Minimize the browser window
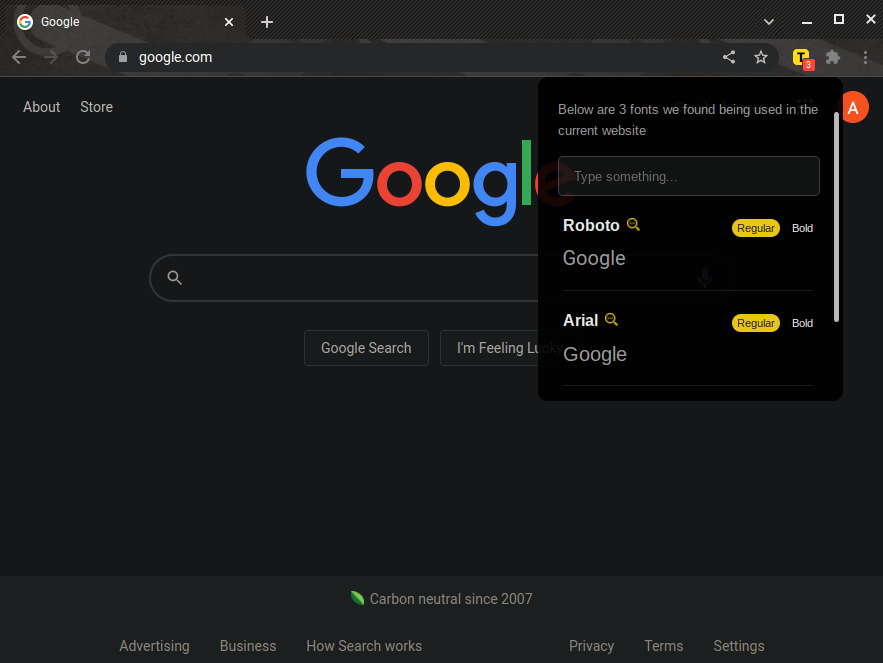Viewport: 883px width, 663px height. [x=806, y=22]
